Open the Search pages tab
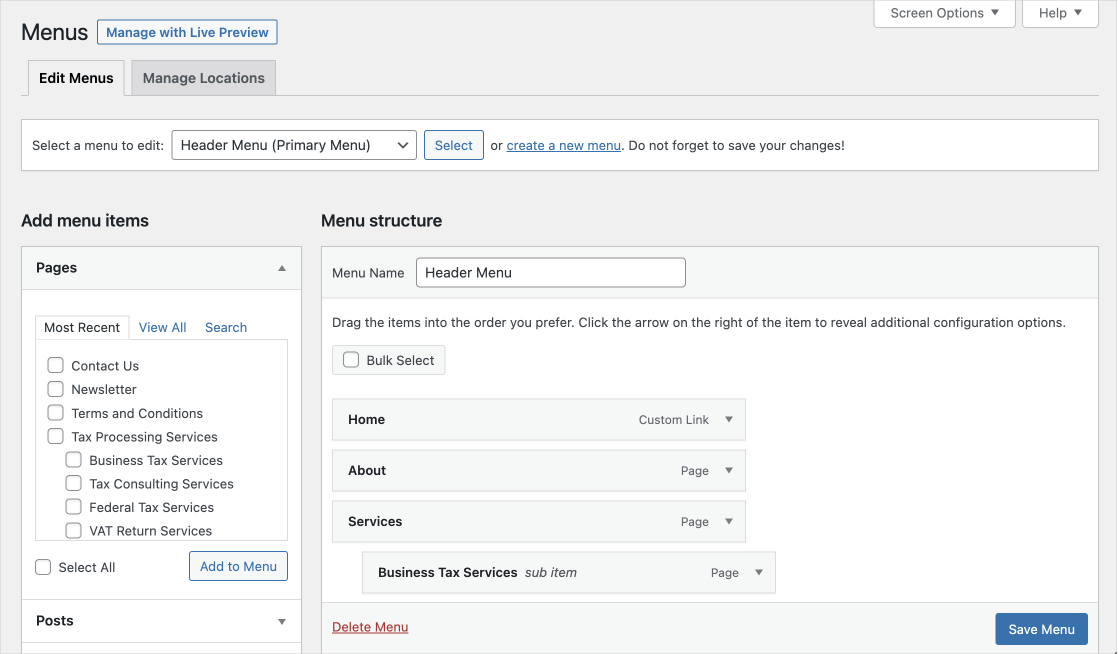The width and height of the screenshot is (1118, 654). [x=226, y=327]
